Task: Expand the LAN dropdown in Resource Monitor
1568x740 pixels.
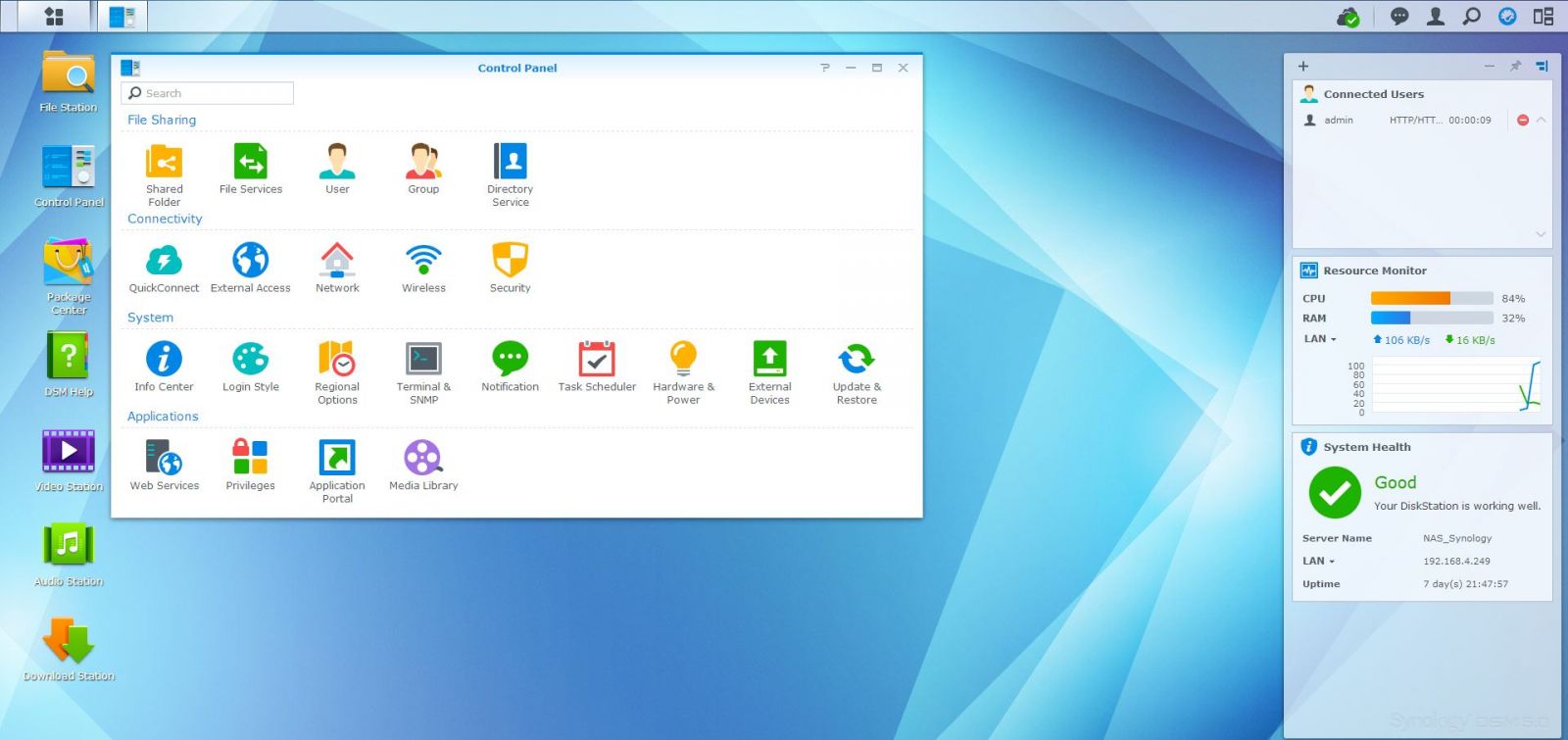Action: [x=1319, y=339]
